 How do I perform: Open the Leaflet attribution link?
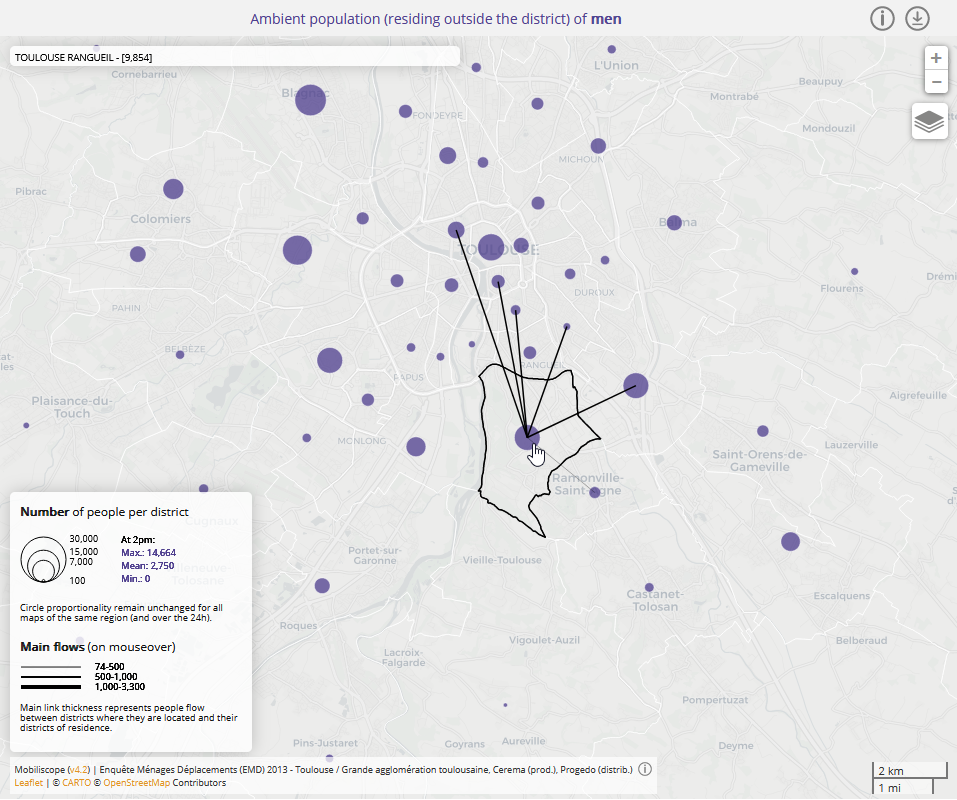pos(29,782)
